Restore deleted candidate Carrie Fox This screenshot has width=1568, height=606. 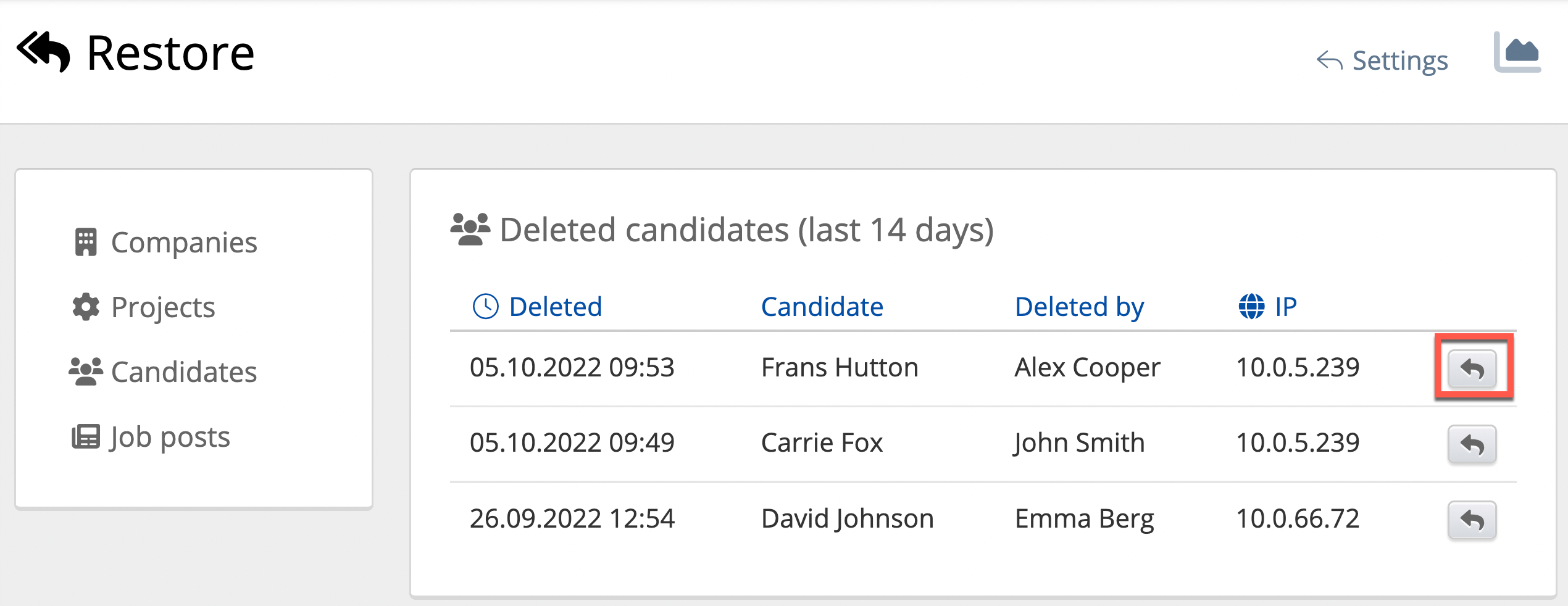click(1472, 444)
